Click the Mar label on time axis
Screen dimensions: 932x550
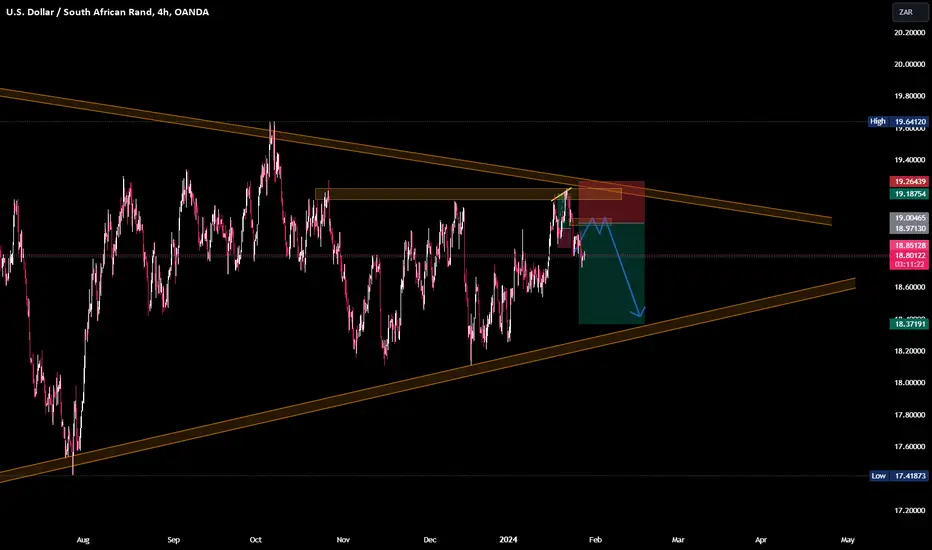pos(678,540)
